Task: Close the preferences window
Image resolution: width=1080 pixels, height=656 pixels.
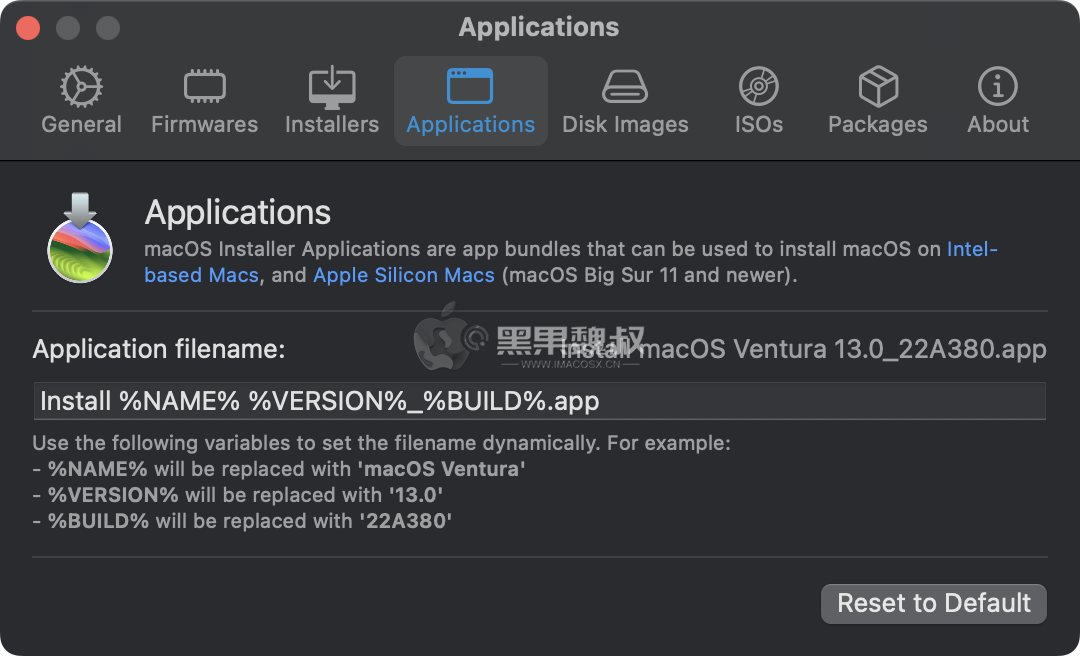Action: tap(27, 27)
